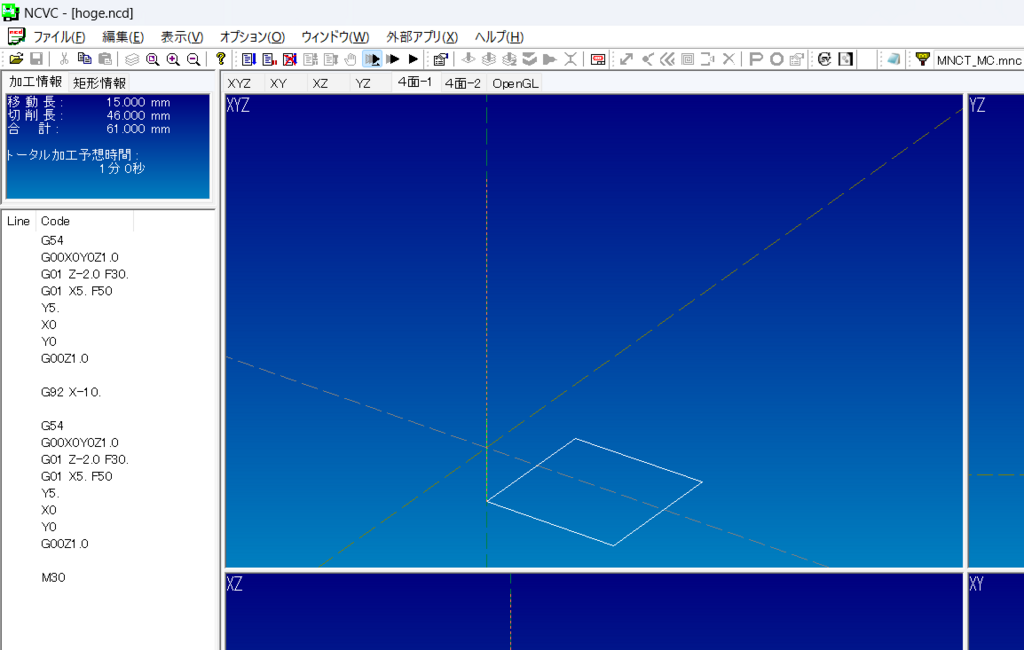Viewport: 1024px width, 650px height.
Task: Click the 1分 0秒 estimated time value
Action: click(x=121, y=168)
